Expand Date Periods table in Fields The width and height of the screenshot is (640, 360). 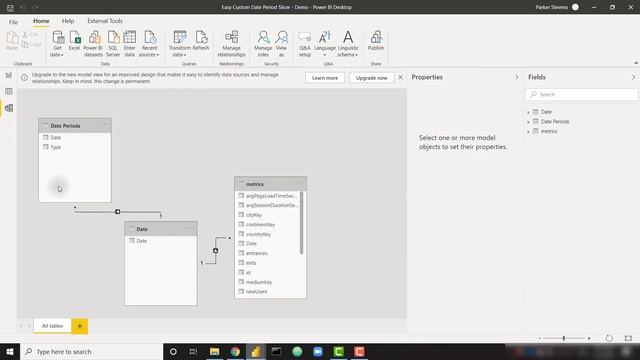[x=528, y=122]
